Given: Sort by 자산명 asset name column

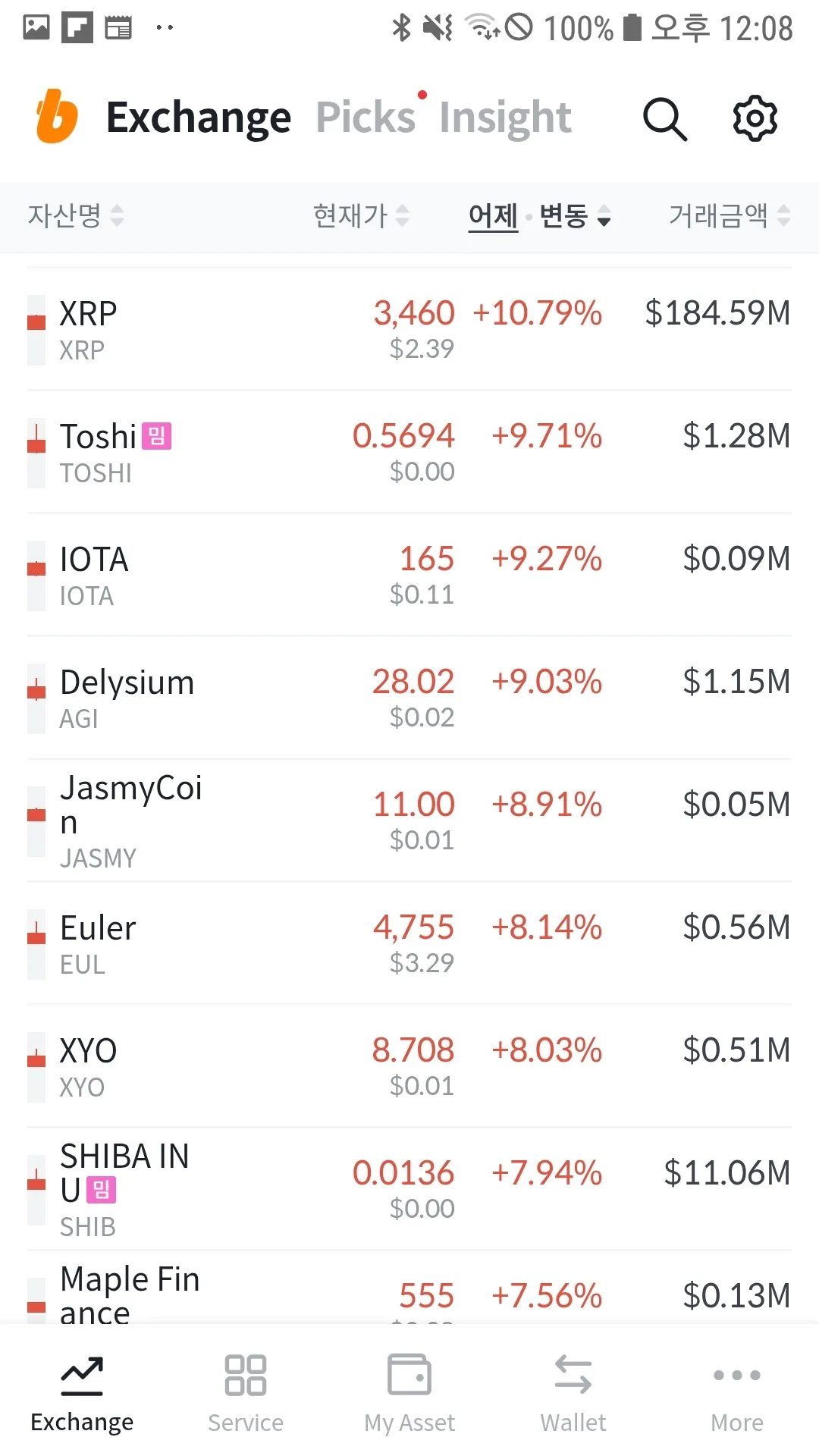Looking at the screenshot, I should (x=75, y=216).
